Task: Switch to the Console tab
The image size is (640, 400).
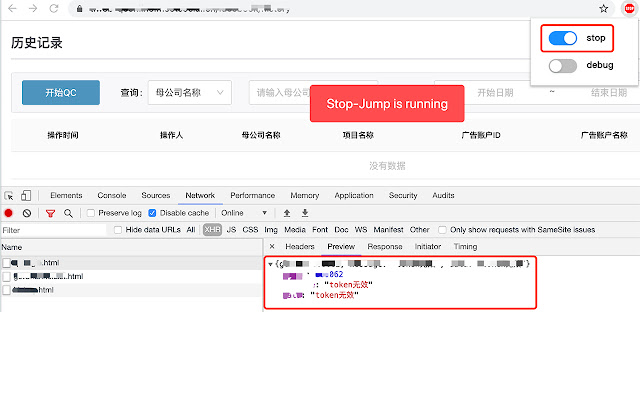Action: tap(112, 196)
